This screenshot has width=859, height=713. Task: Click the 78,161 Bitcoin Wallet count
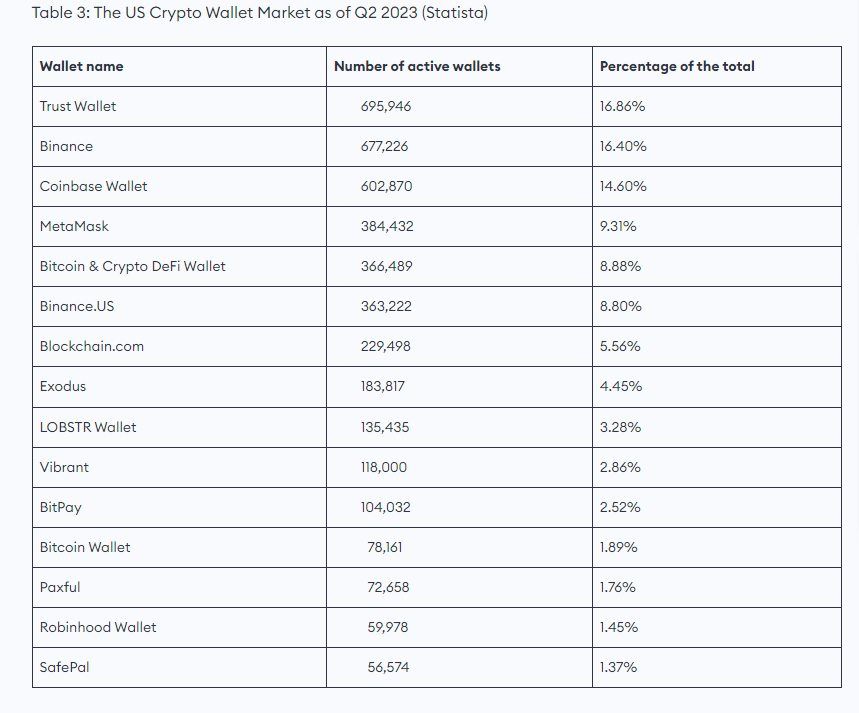[385, 547]
